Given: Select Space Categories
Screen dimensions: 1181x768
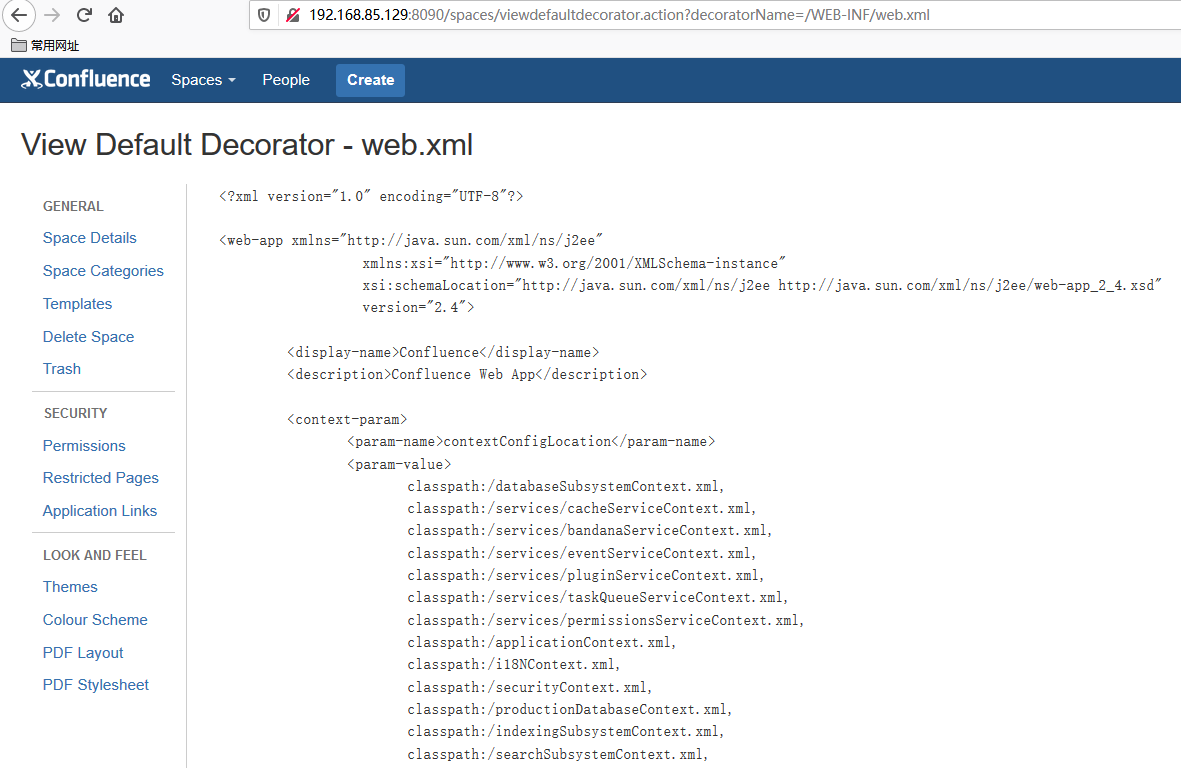Looking at the screenshot, I should [103, 270].
